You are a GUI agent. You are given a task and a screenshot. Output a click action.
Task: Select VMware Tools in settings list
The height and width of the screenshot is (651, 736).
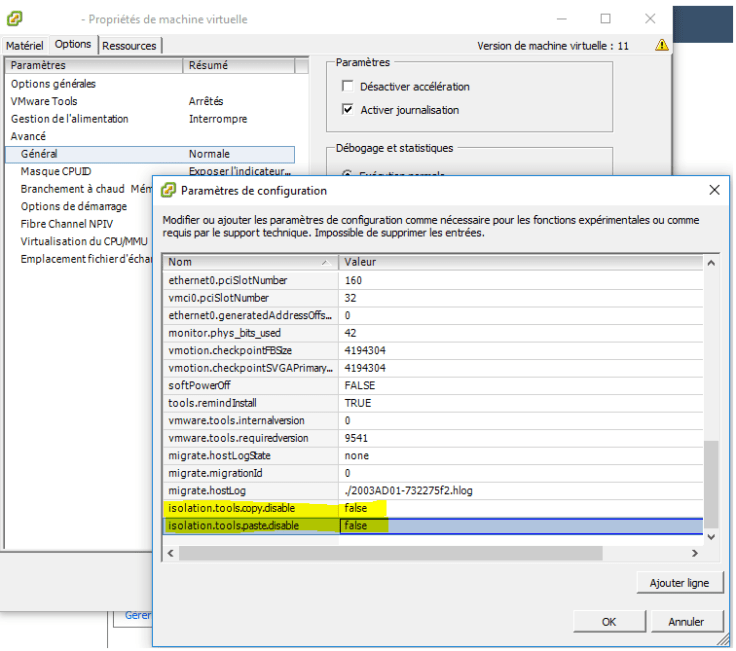pyautogui.click(x=44, y=101)
